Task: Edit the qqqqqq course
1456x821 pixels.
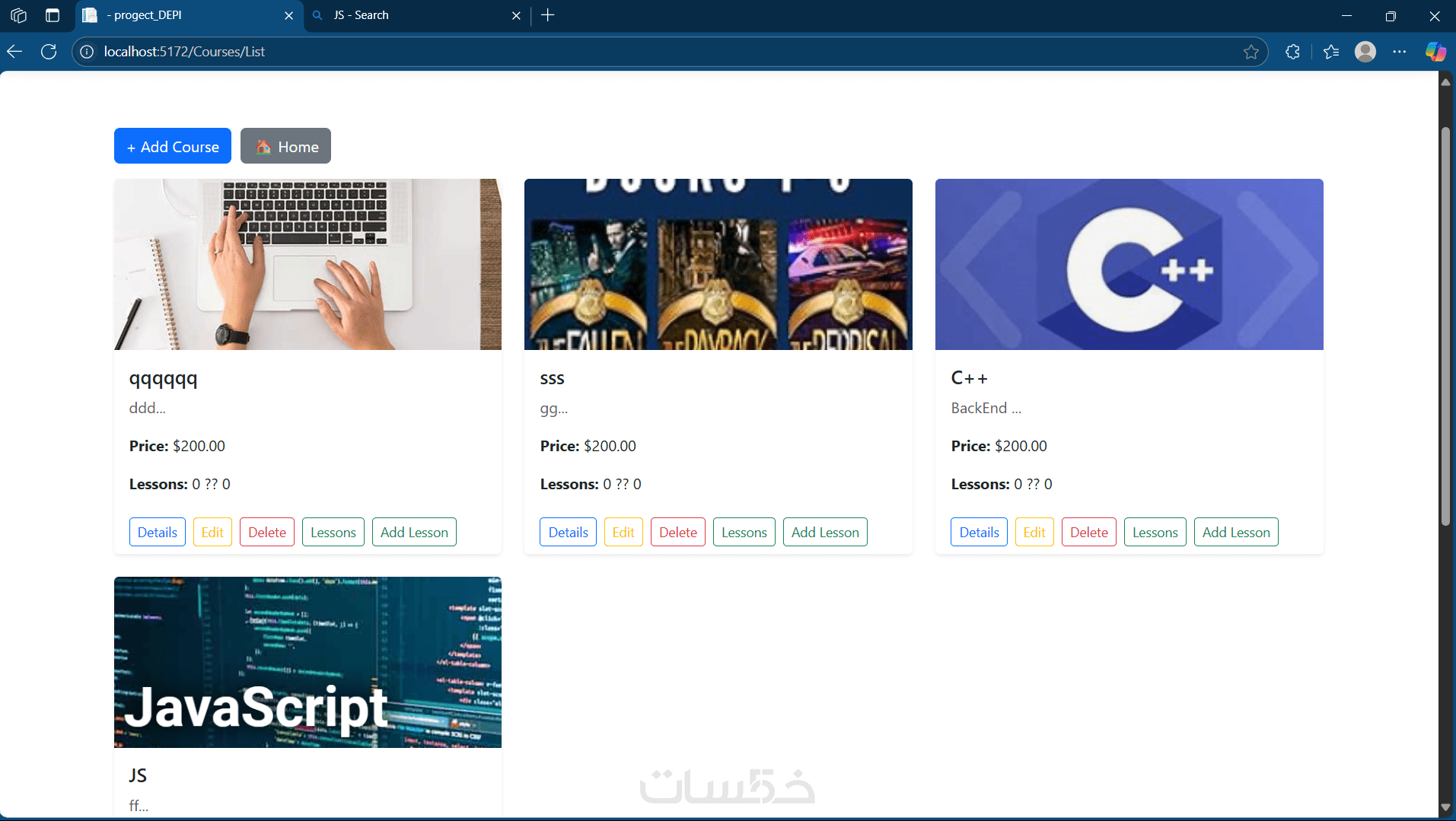Action: [212, 532]
